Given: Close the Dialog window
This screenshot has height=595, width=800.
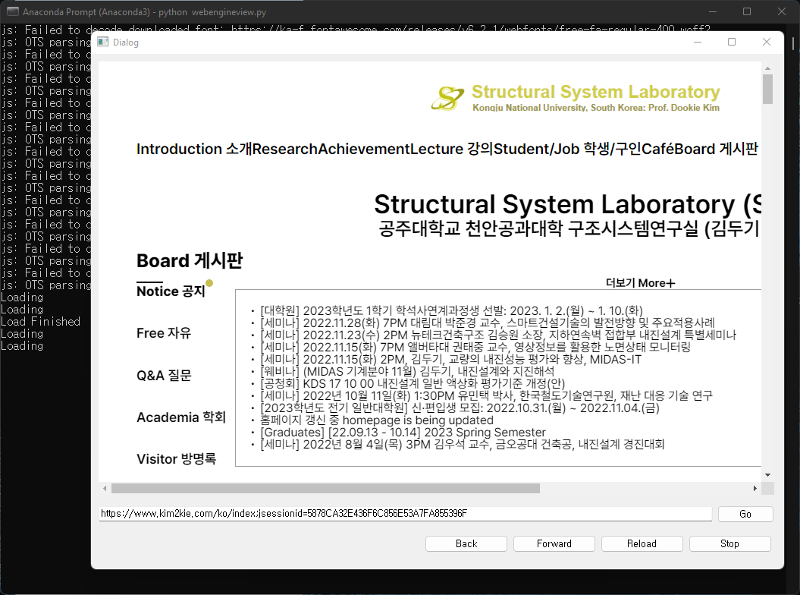Looking at the screenshot, I should coord(766,42).
